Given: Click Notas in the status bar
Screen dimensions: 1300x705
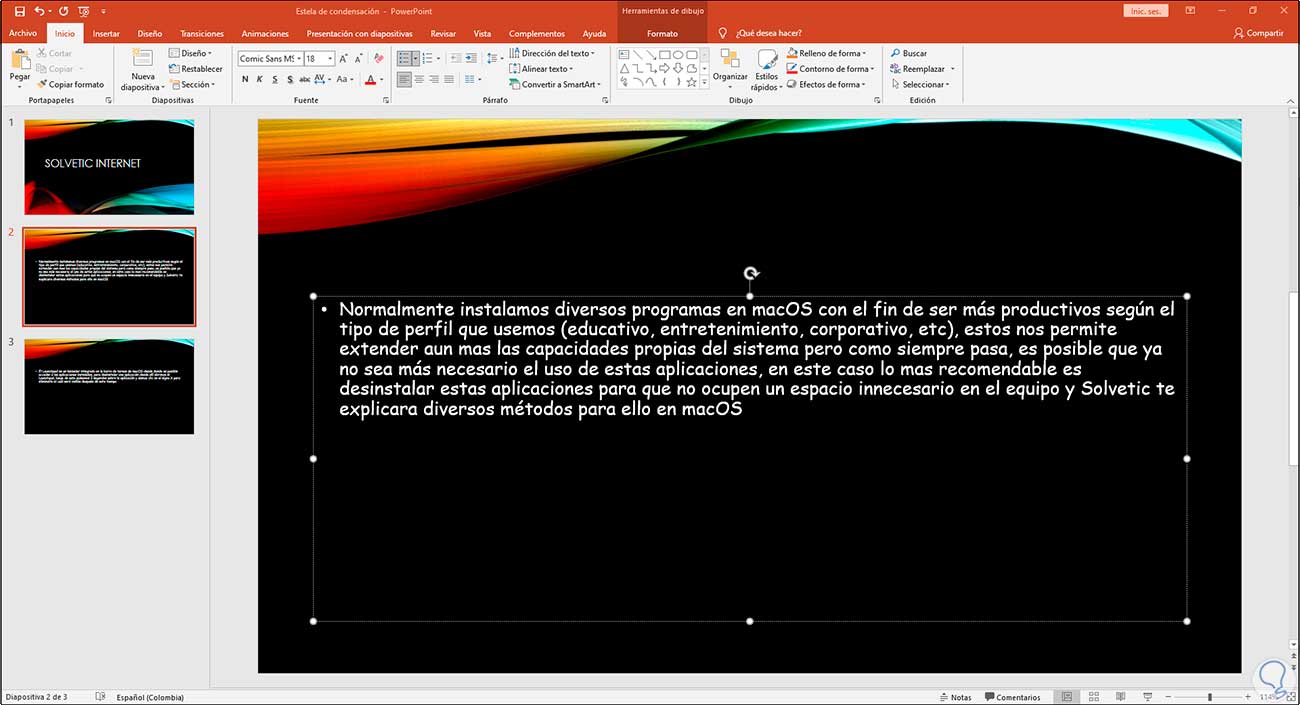Looking at the screenshot, I should (955, 697).
